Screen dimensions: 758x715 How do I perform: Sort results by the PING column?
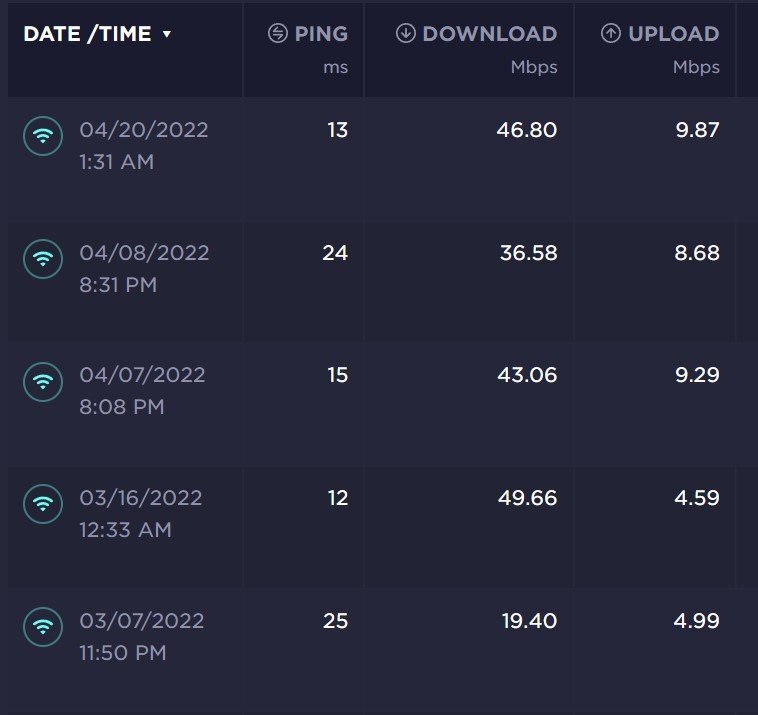coord(321,34)
